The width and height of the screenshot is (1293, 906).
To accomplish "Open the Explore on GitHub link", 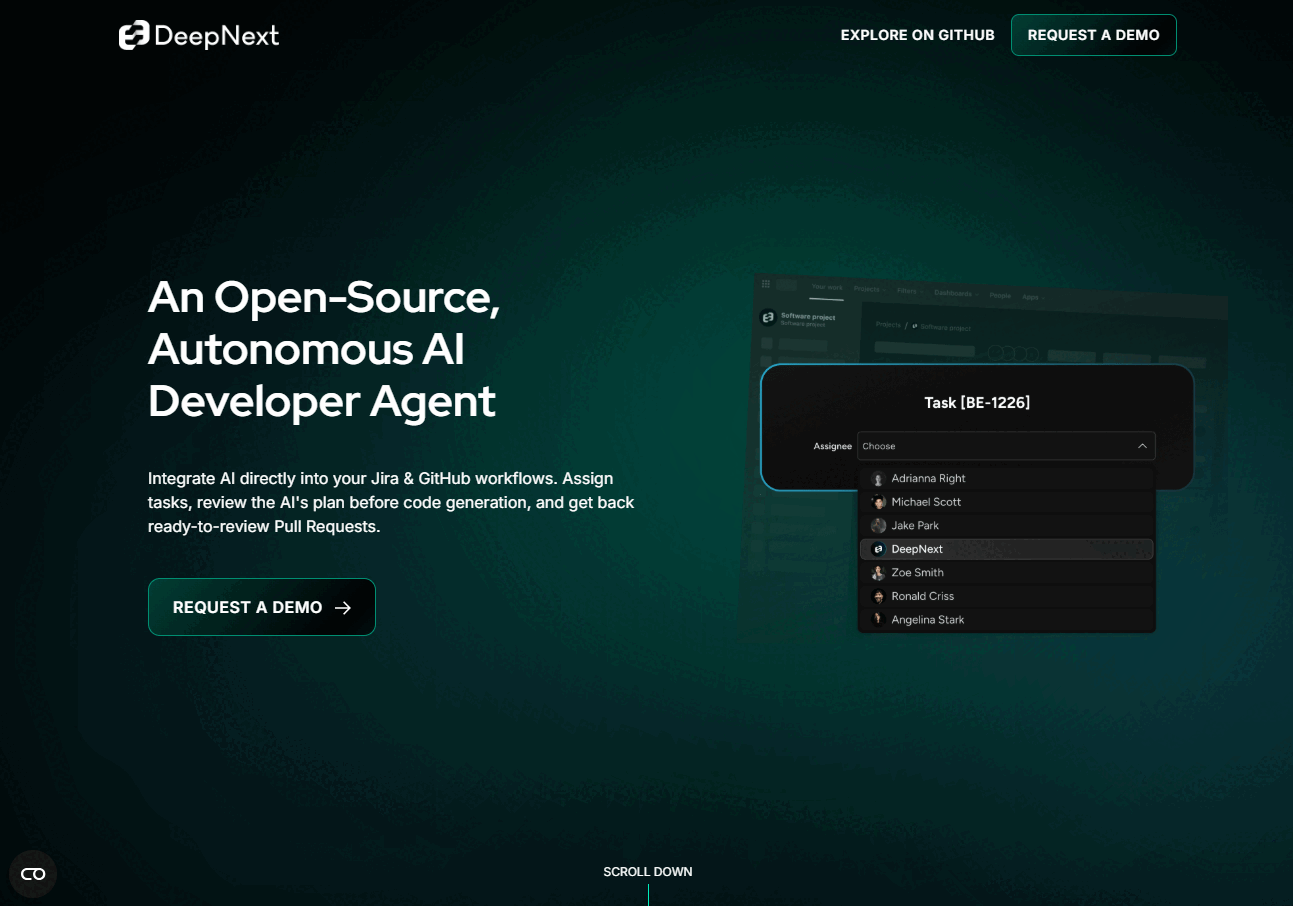I will point(917,35).
